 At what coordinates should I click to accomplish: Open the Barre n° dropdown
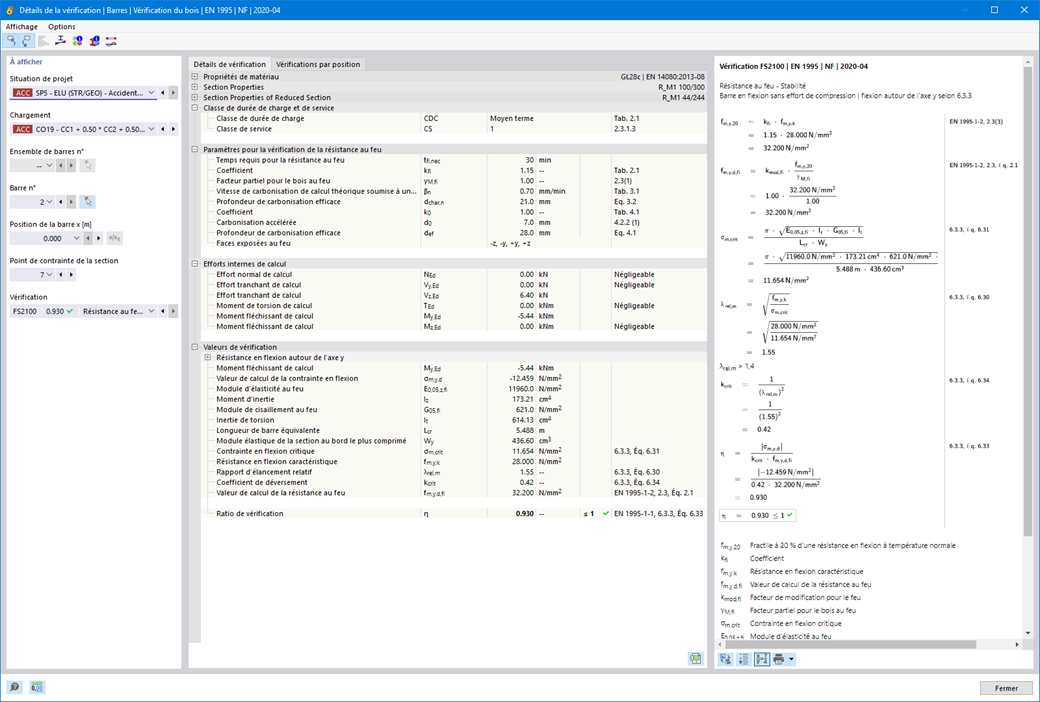pyautogui.click(x=49, y=202)
